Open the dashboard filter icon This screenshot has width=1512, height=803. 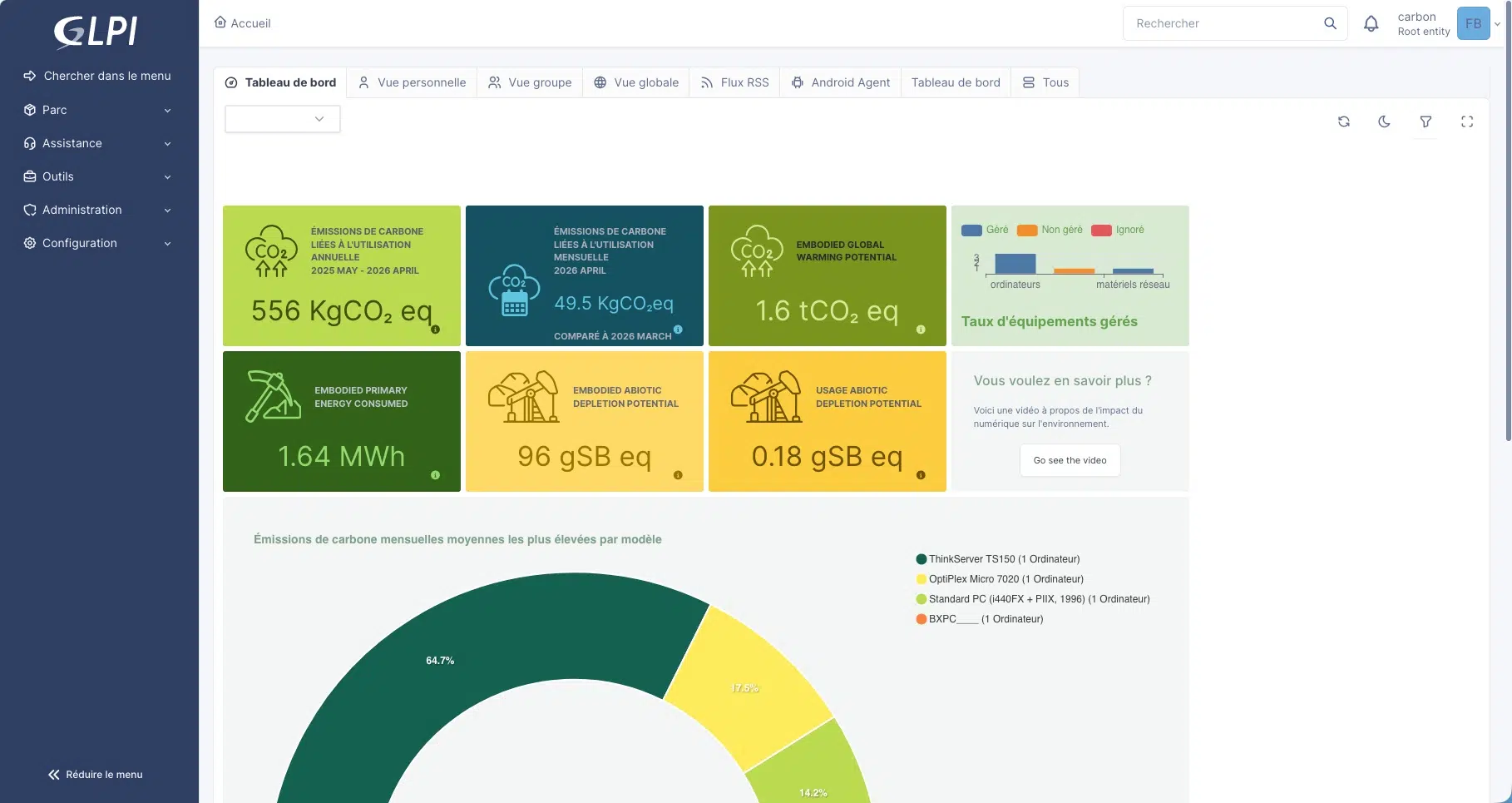(x=1426, y=121)
